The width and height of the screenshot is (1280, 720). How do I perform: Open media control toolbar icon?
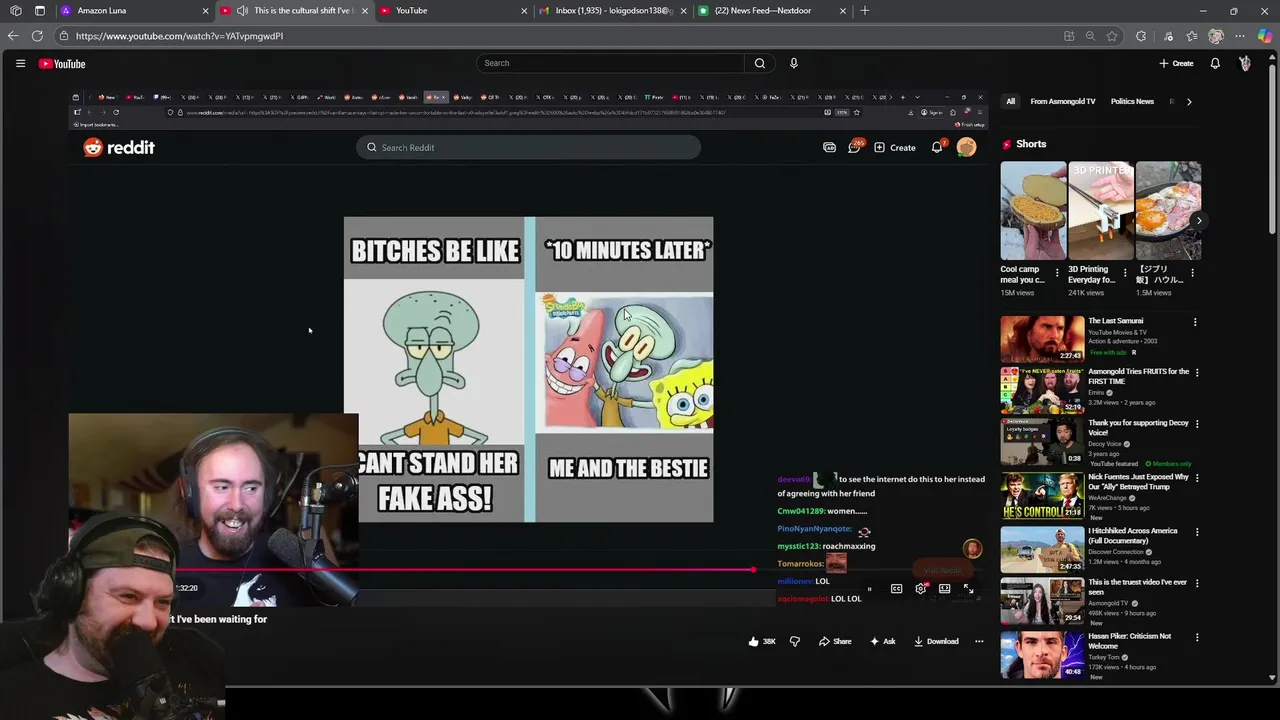pos(1168,36)
